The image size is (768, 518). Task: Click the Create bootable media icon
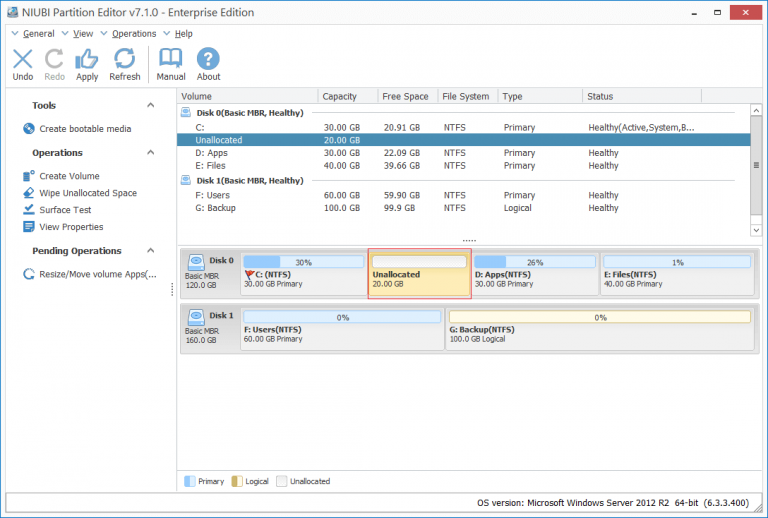point(28,129)
